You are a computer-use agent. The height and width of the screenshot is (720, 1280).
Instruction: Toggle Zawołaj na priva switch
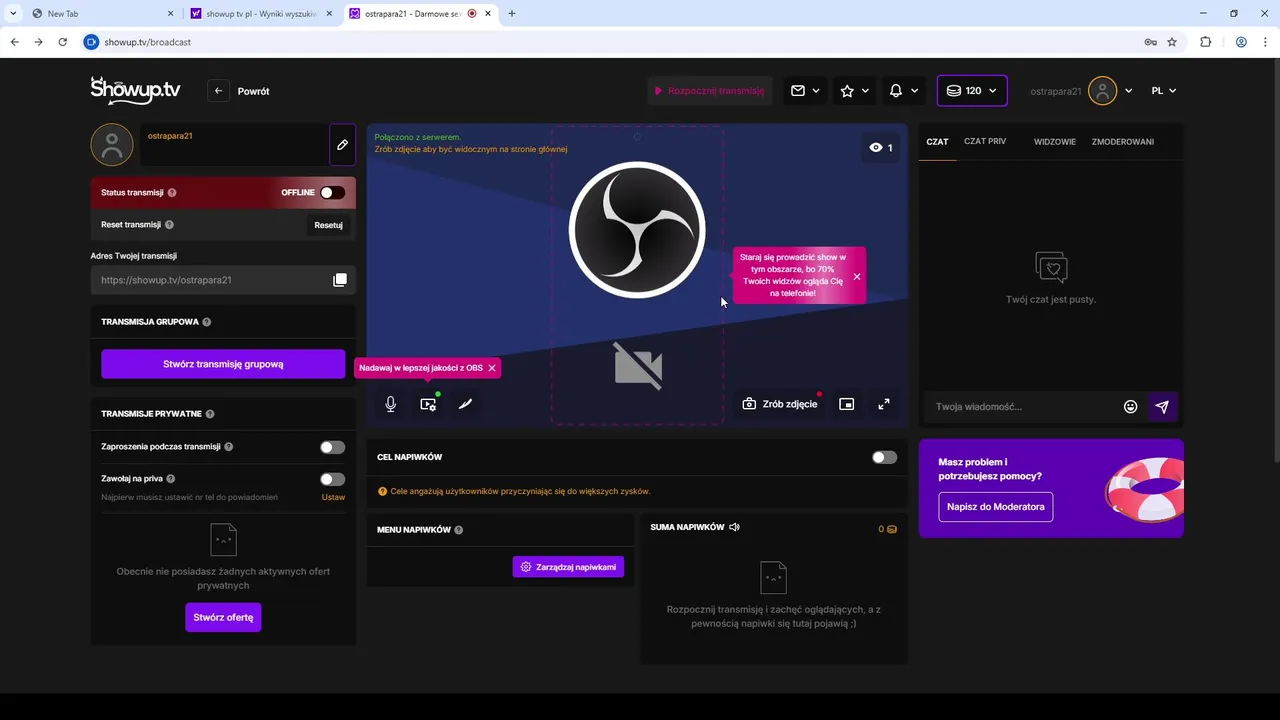click(x=332, y=479)
